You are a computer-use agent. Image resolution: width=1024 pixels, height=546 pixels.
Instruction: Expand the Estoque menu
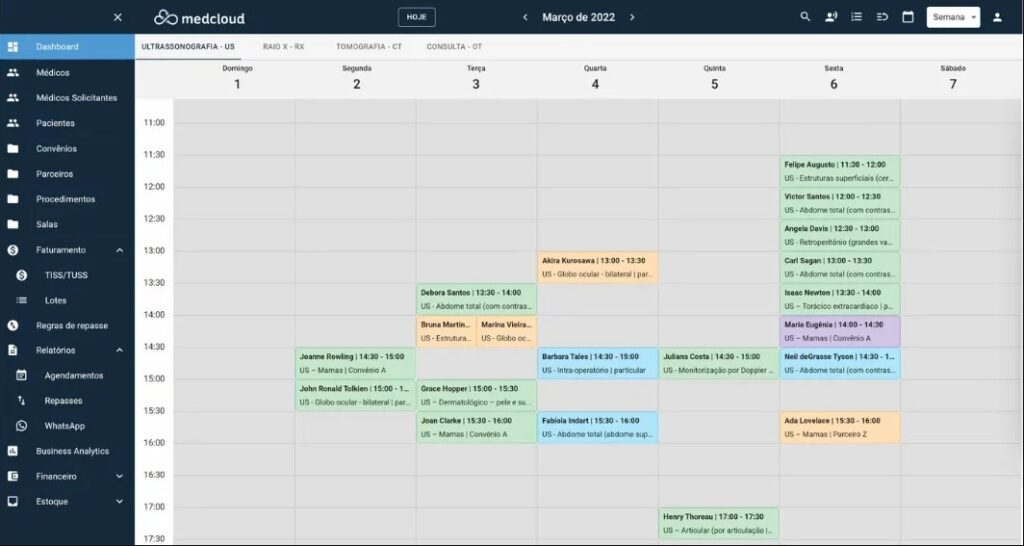pos(119,502)
